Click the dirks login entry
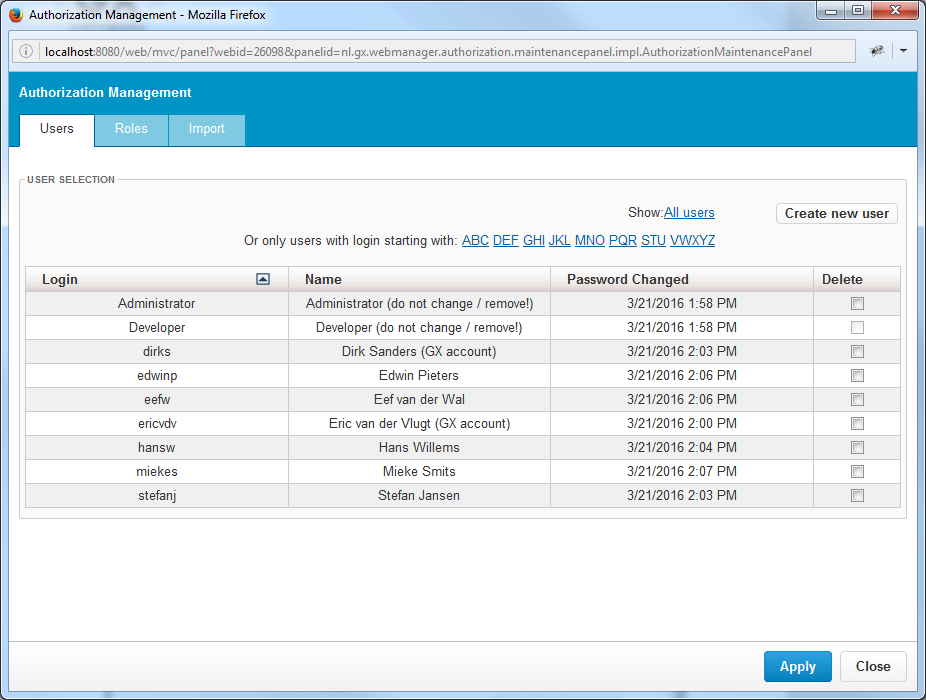The width and height of the screenshot is (926, 700). pyautogui.click(x=156, y=351)
